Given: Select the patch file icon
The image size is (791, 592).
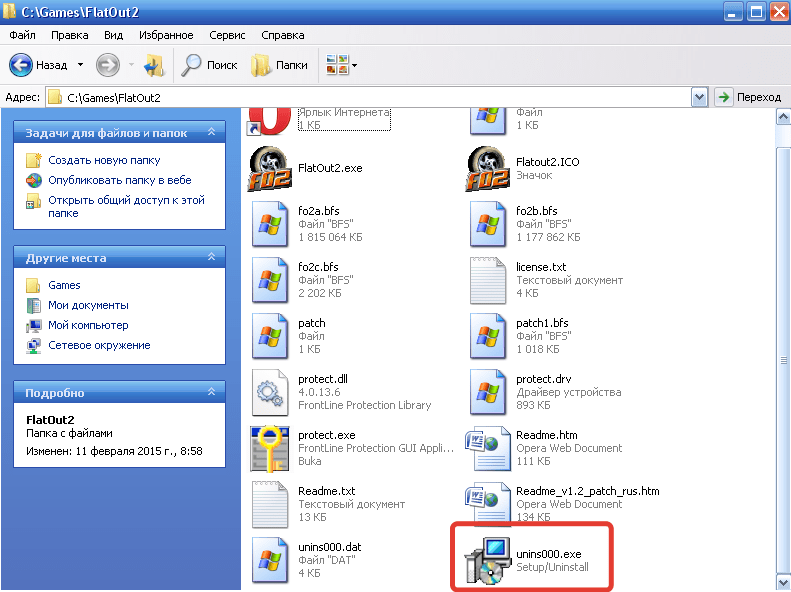Looking at the screenshot, I should click(x=270, y=336).
